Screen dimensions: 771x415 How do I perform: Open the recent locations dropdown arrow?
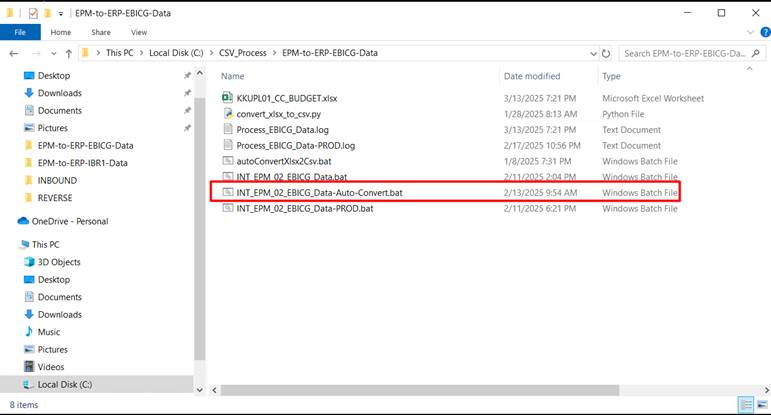point(54,54)
